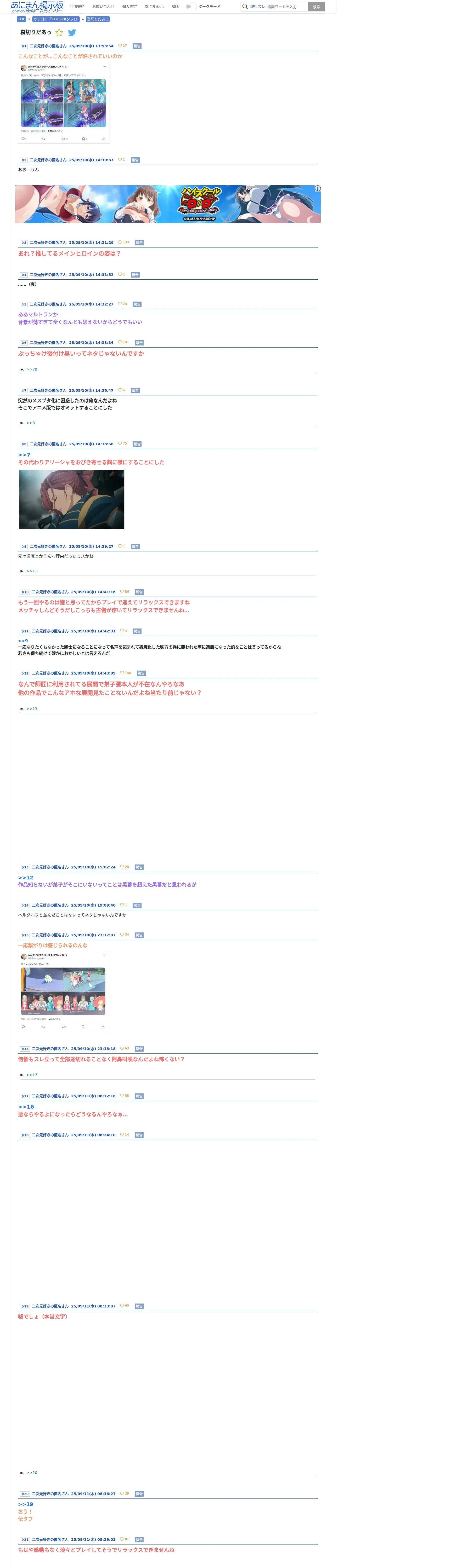The height and width of the screenshot is (1568, 474).
Task: Like post 20 with the heart icon
Action: coord(122,1493)
